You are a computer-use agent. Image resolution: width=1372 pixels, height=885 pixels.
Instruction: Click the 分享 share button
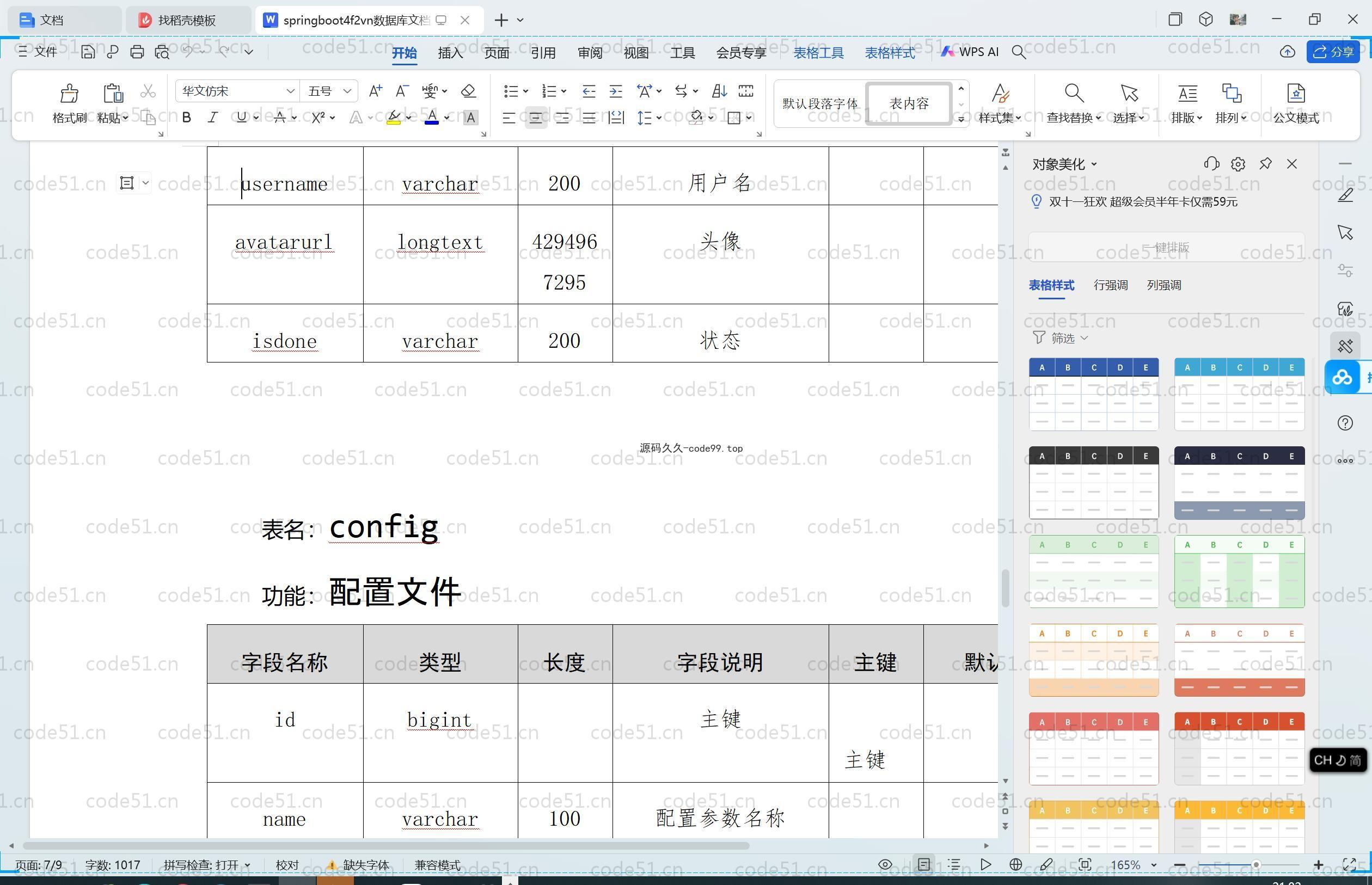1333,52
